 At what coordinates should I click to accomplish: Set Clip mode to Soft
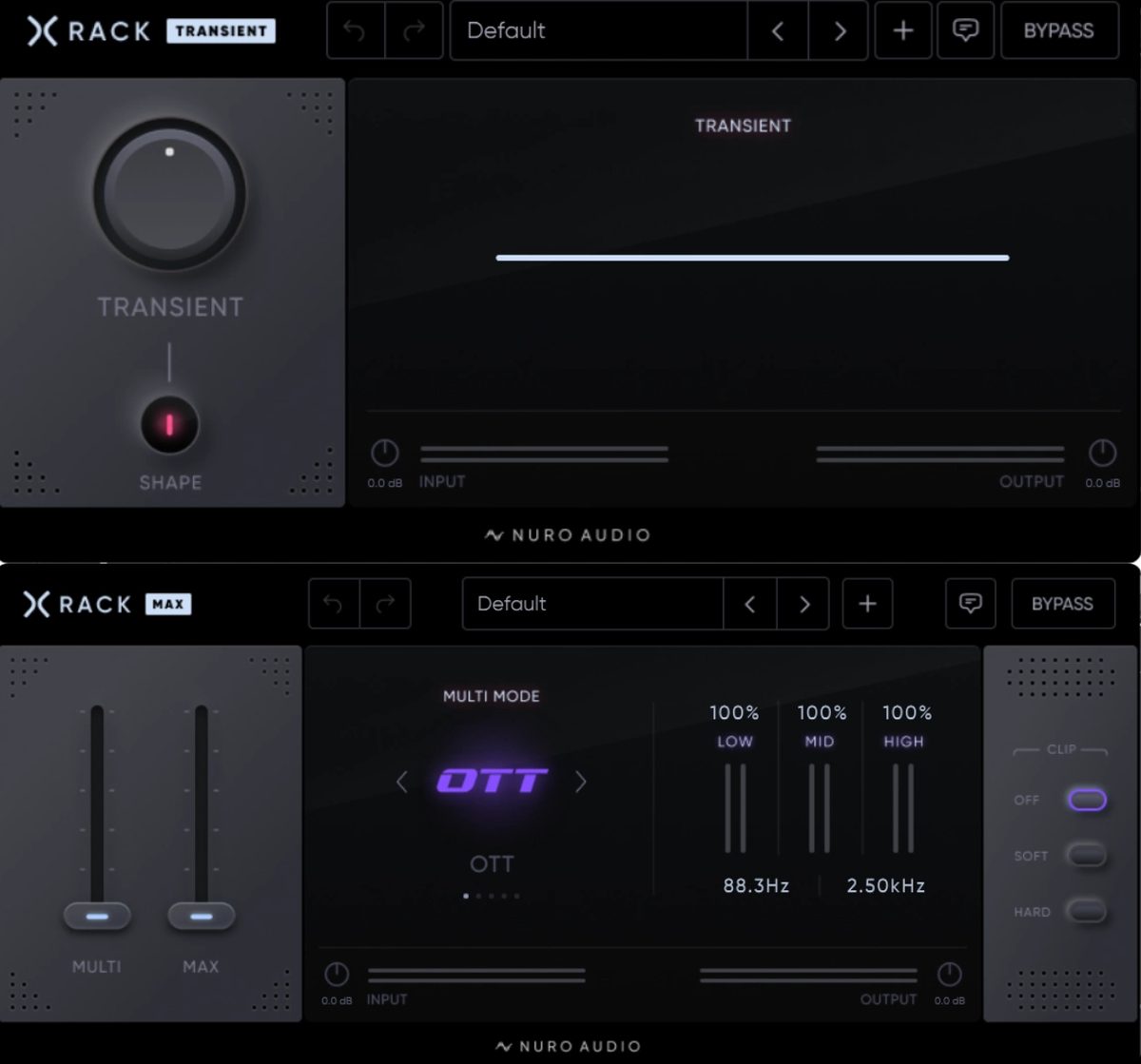pyautogui.click(x=1087, y=855)
